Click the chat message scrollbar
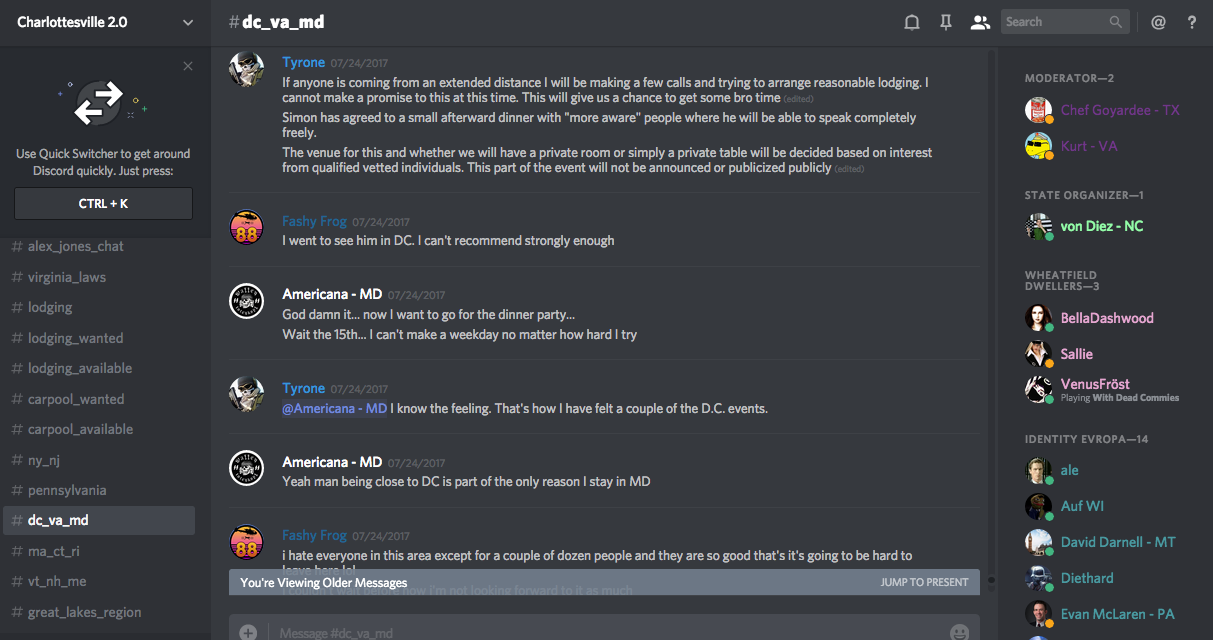Screen dimensions: 1213x640 pos(992,300)
